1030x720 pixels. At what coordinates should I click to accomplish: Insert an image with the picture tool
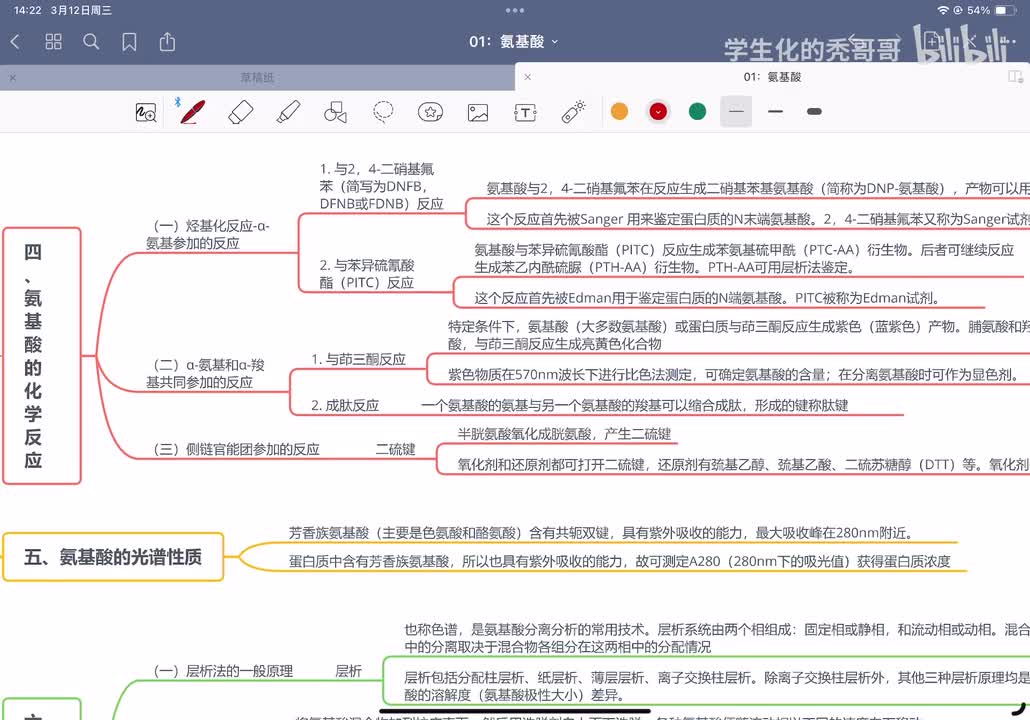pyautogui.click(x=478, y=112)
